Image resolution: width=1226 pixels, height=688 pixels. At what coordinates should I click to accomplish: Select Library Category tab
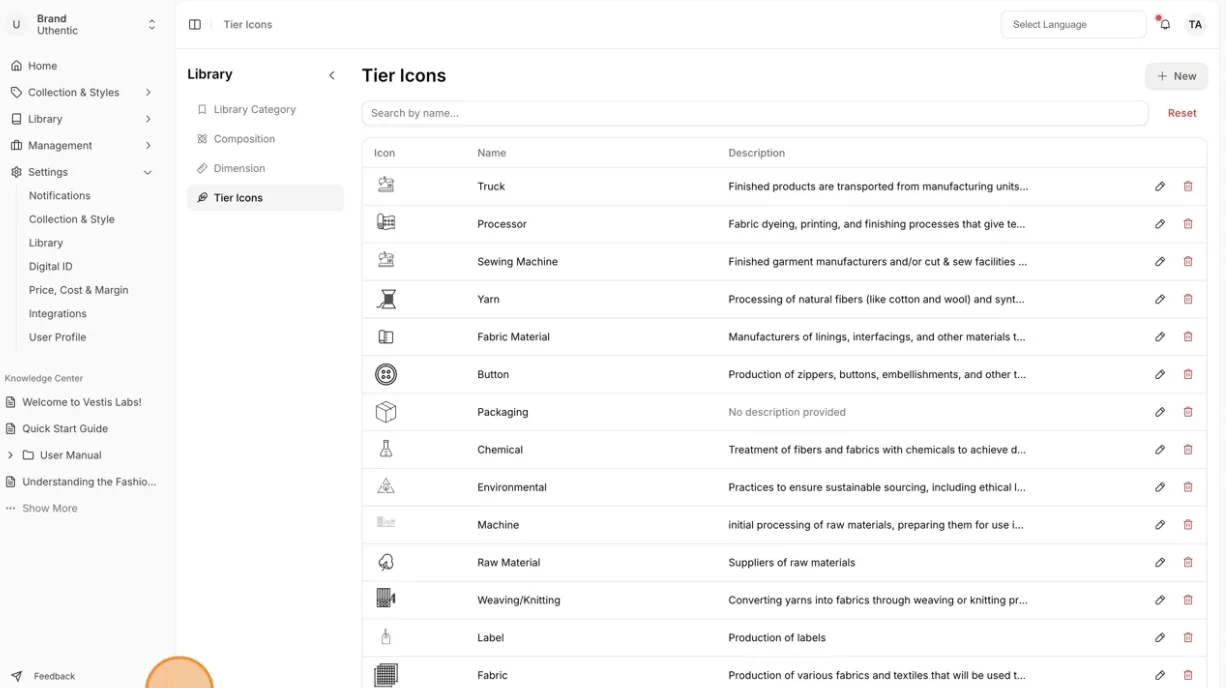point(265,109)
